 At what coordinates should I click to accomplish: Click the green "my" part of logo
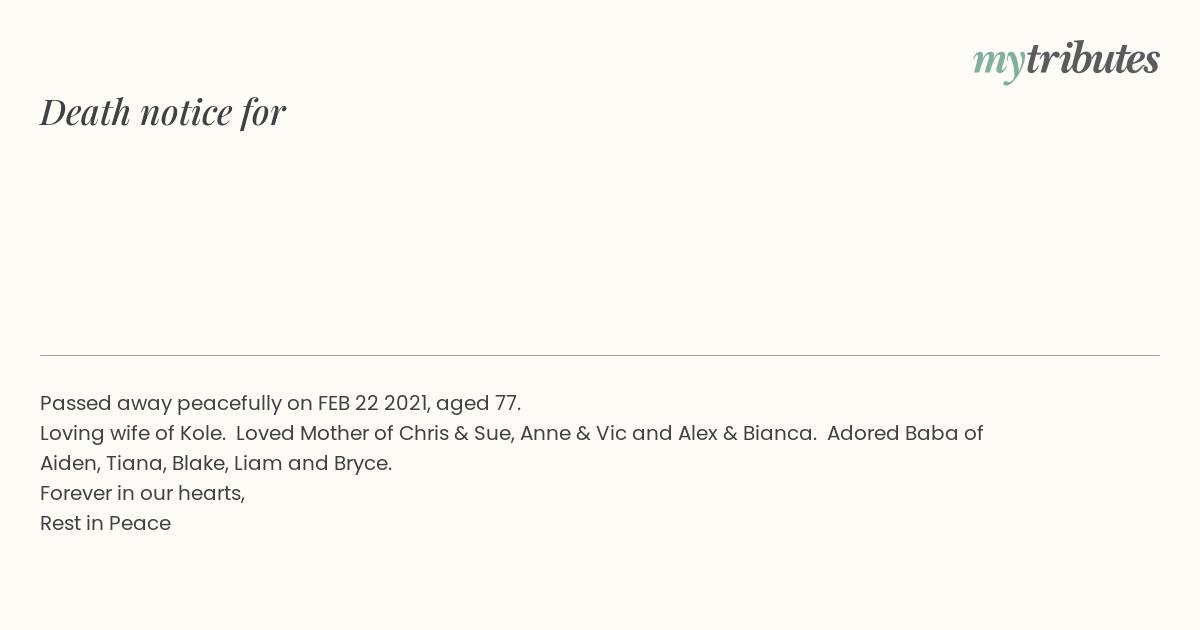coord(998,63)
